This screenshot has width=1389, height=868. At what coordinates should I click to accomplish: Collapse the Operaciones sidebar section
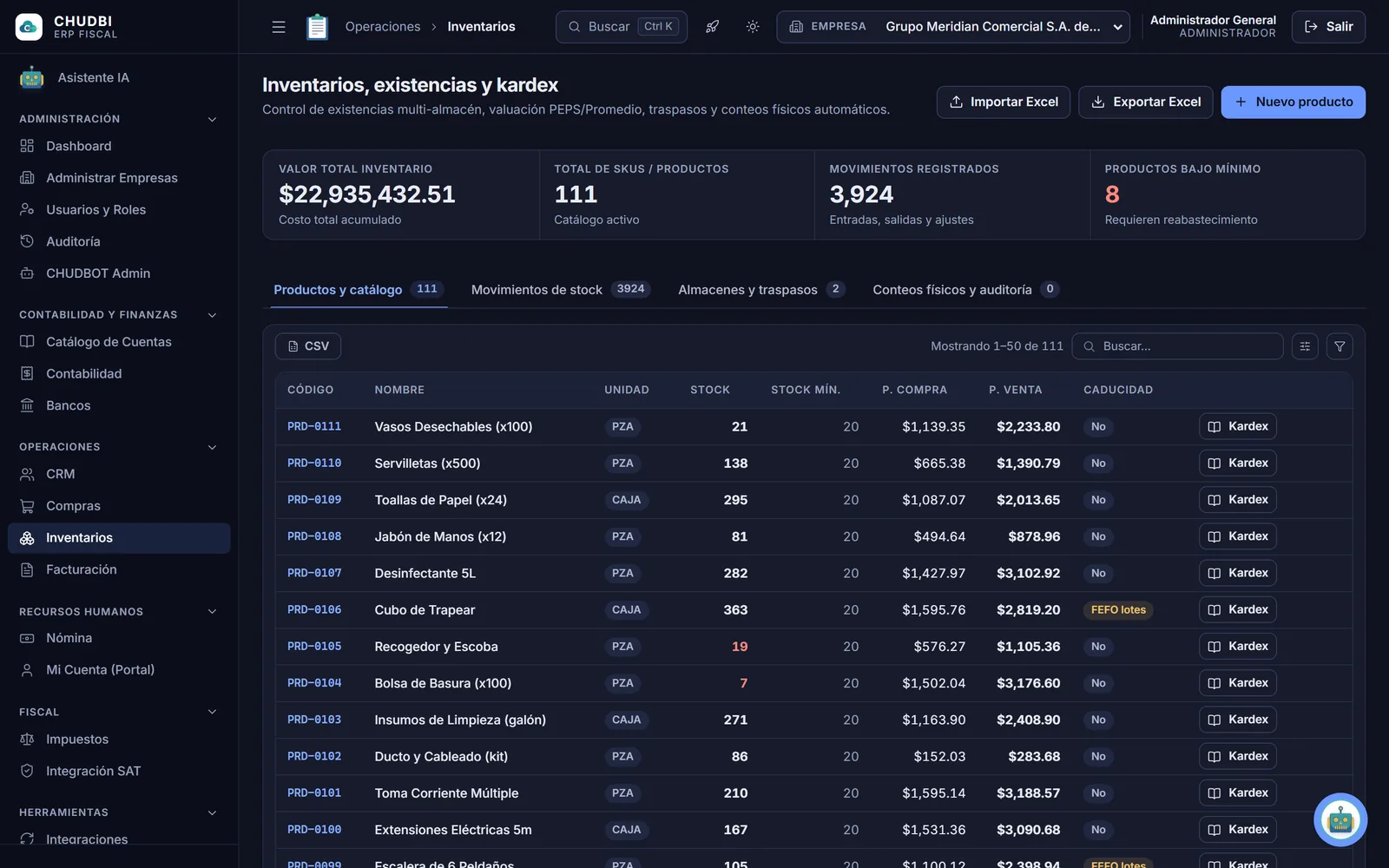click(x=212, y=447)
